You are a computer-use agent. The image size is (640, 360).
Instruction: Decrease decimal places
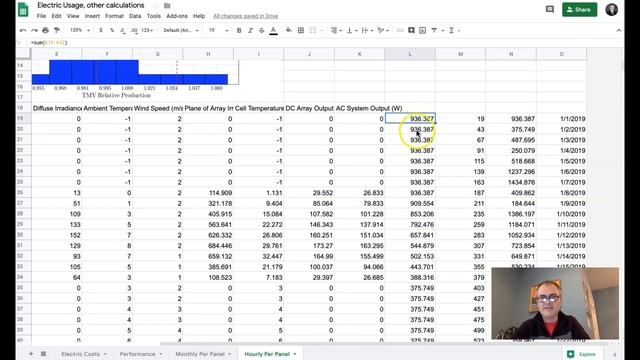pyautogui.click(x=123, y=30)
